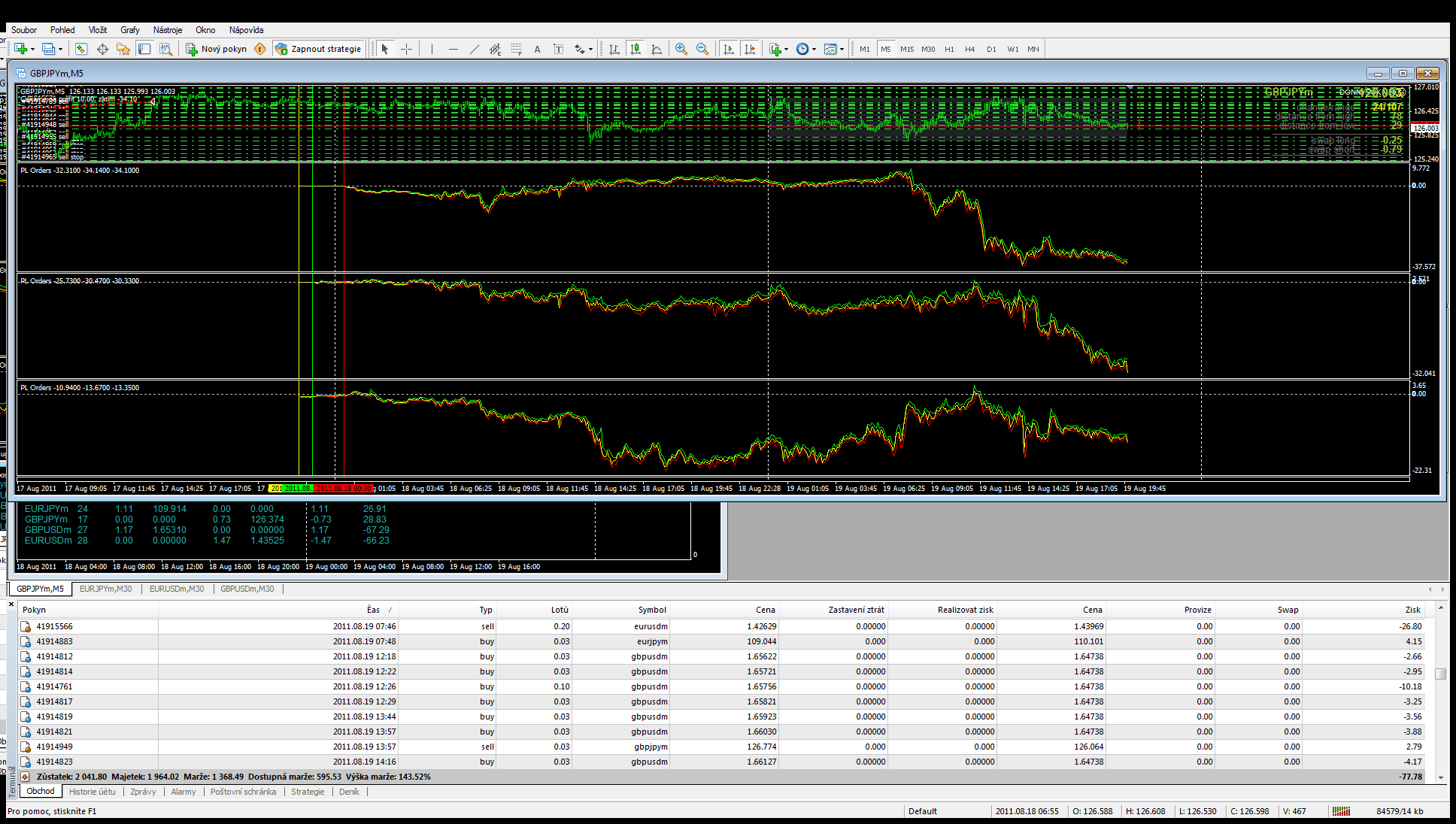Select the Fibonacci retracement tool
This screenshot has height=824, width=1456.
pyautogui.click(x=516, y=49)
